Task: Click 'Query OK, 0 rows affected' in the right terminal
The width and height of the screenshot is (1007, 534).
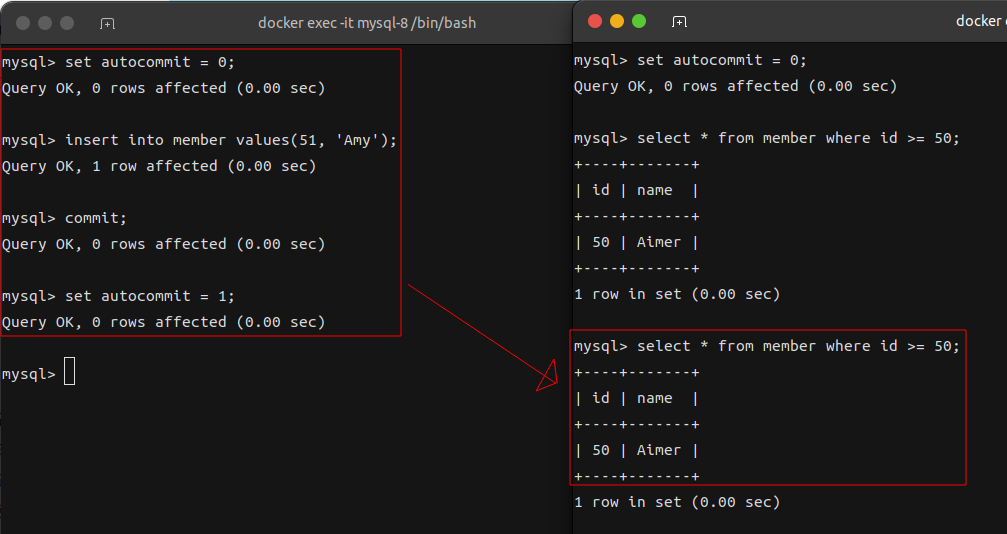Action: click(x=735, y=86)
